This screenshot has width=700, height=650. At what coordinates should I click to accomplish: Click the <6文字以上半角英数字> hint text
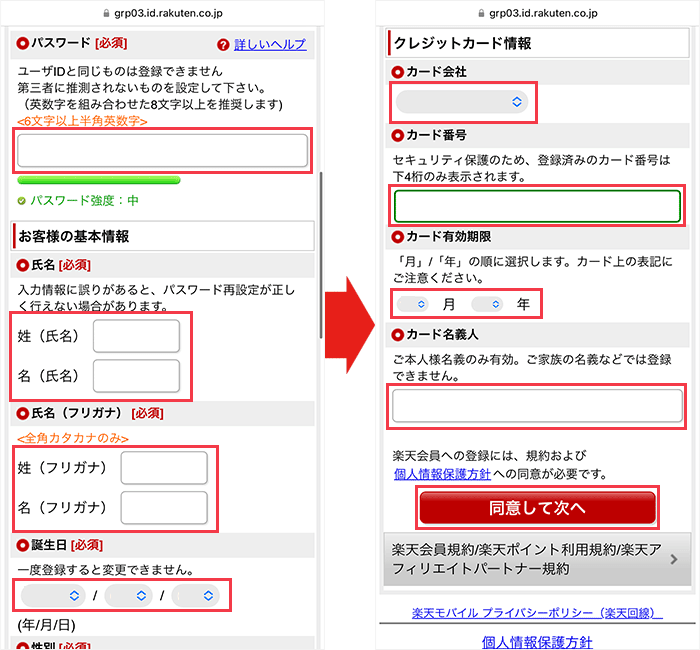82,121
